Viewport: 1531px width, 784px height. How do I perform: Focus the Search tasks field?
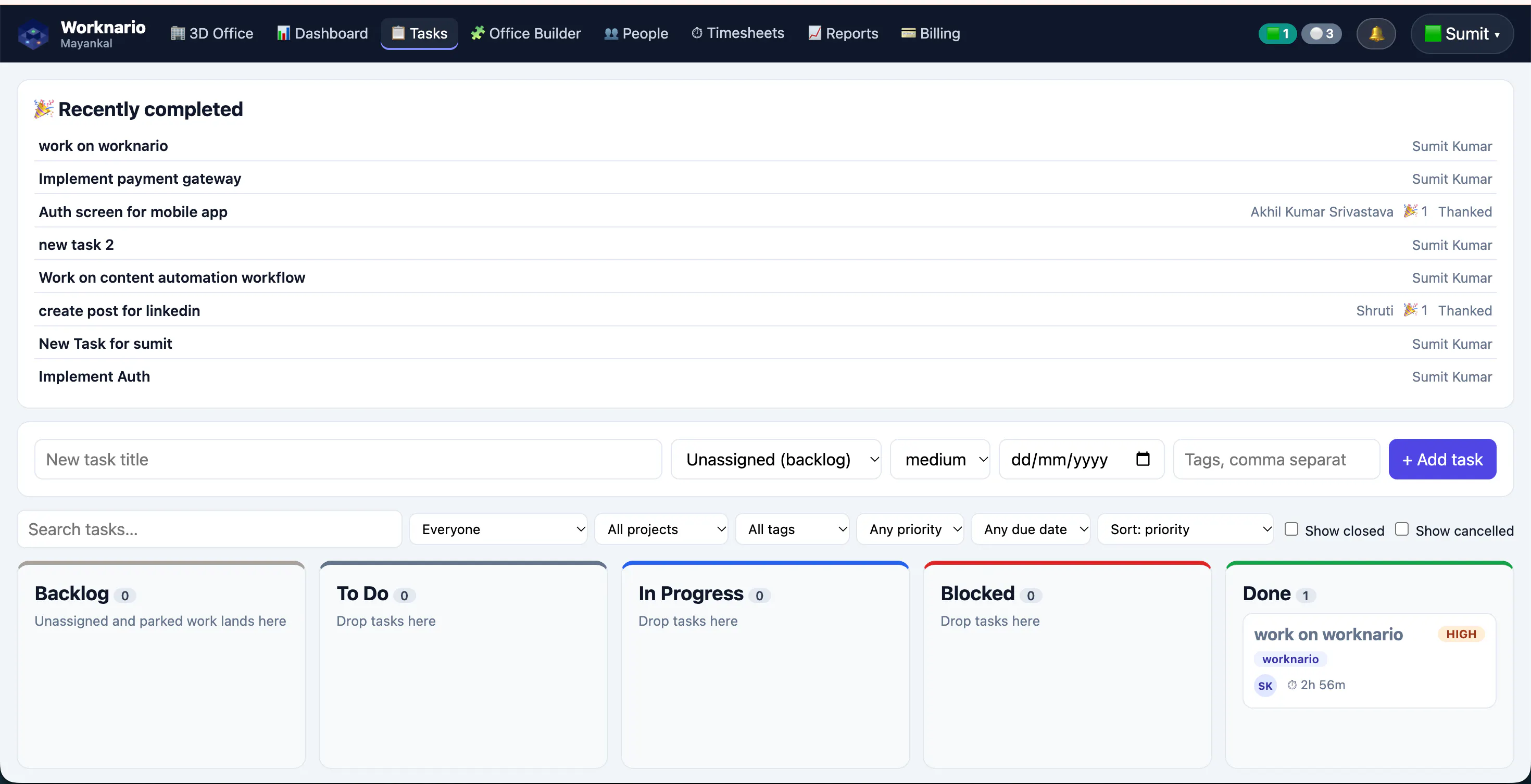pos(210,529)
